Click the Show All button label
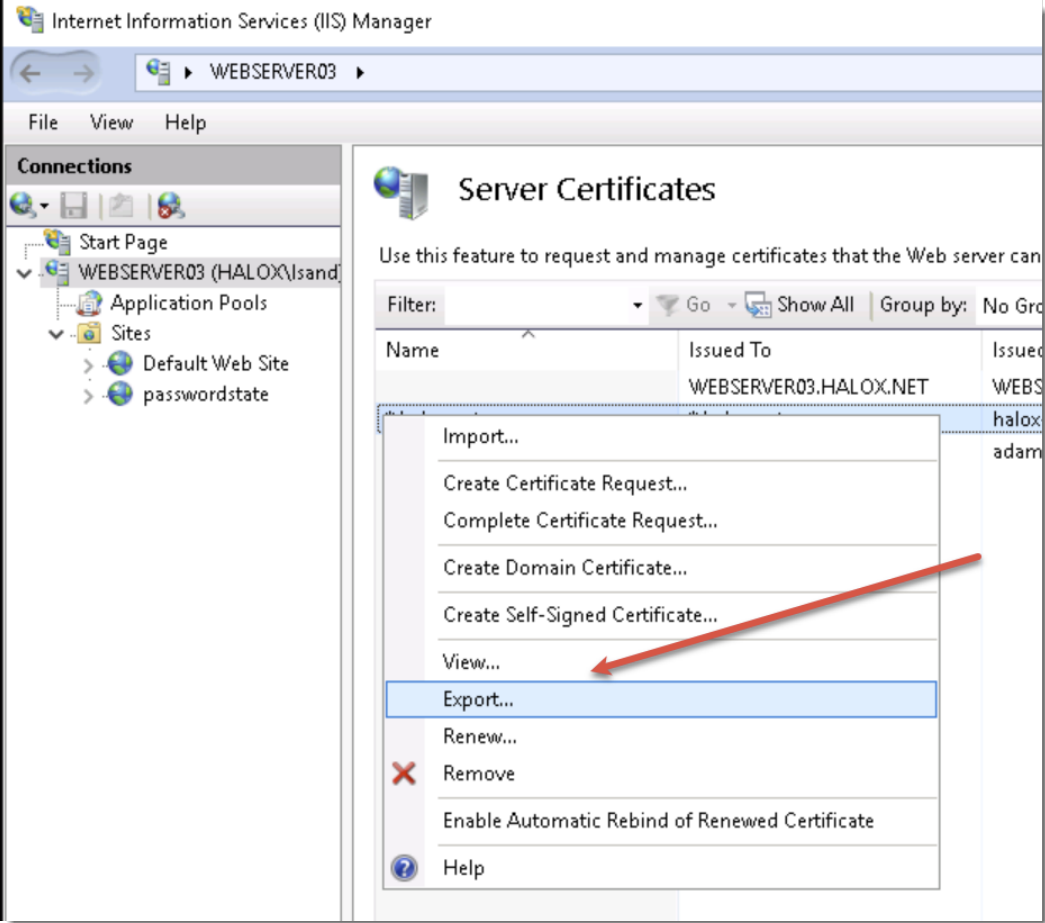The height and width of the screenshot is (923, 1045). coord(815,305)
